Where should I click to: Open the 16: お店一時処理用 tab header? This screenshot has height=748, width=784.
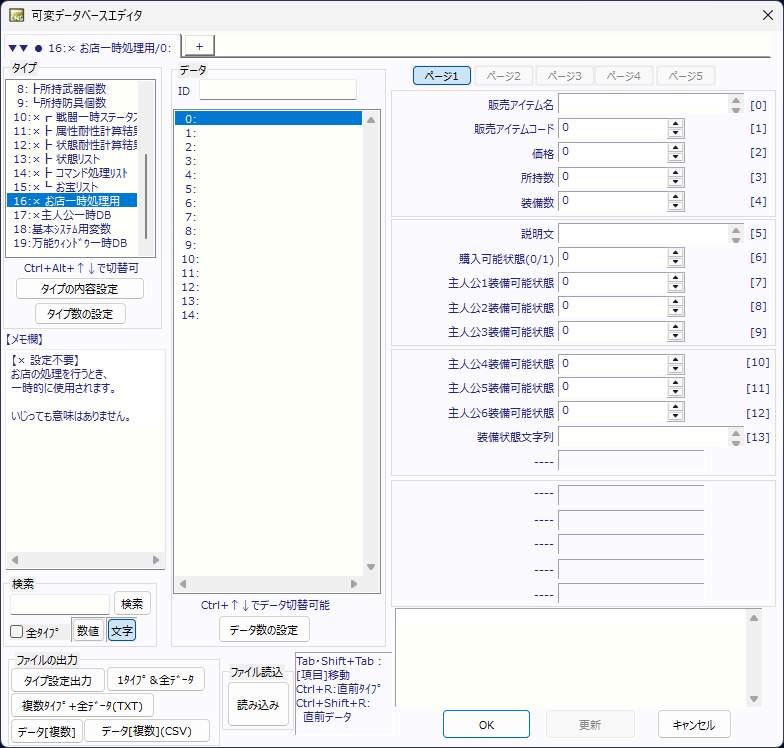(x=92, y=47)
